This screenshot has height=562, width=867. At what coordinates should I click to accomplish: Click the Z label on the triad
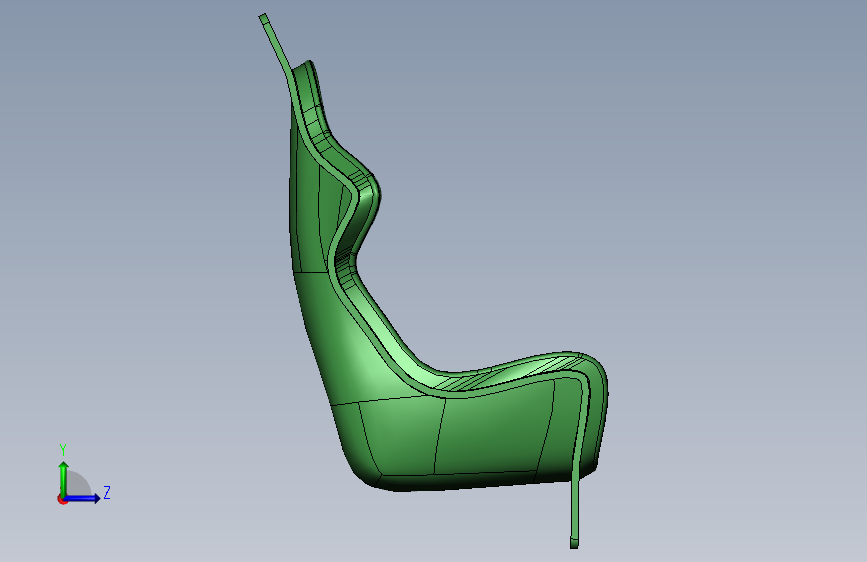[107, 493]
